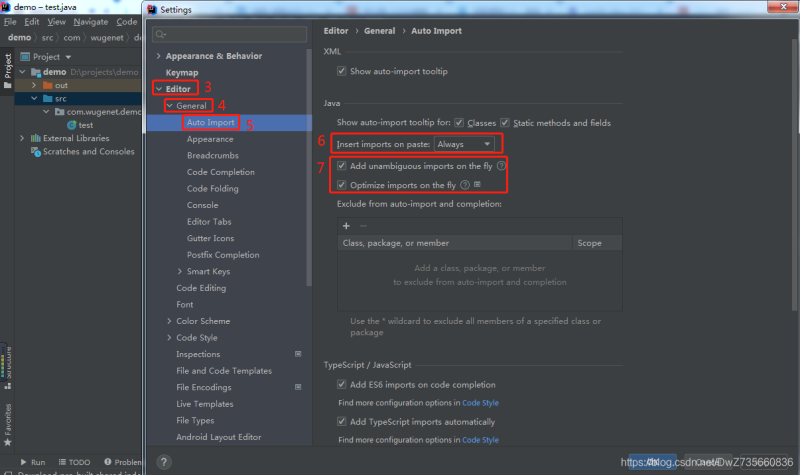Screen dimensions: 800x475
Task: Click the project-level icon next to File Encodings
Action: (298, 387)
